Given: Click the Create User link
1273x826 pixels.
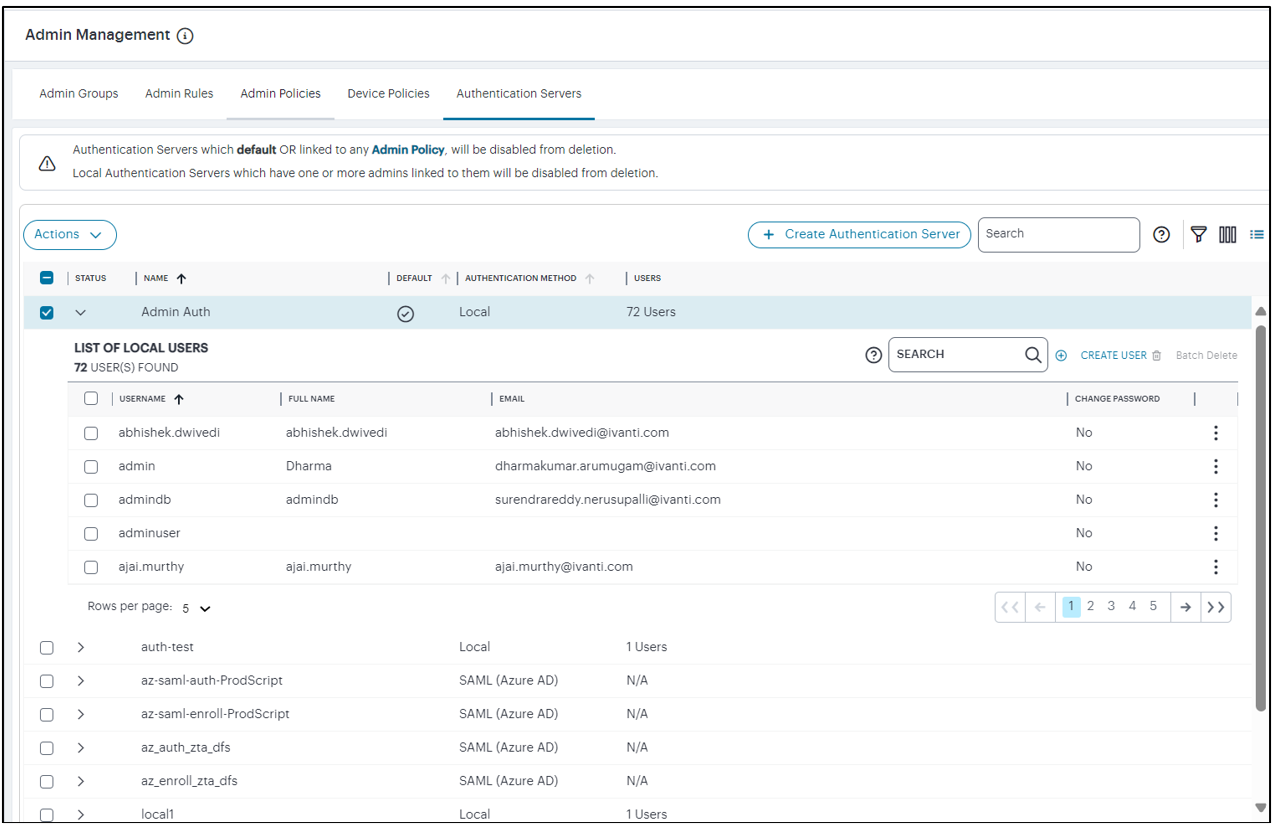Looking at the screenshot, I should 1113,355.
